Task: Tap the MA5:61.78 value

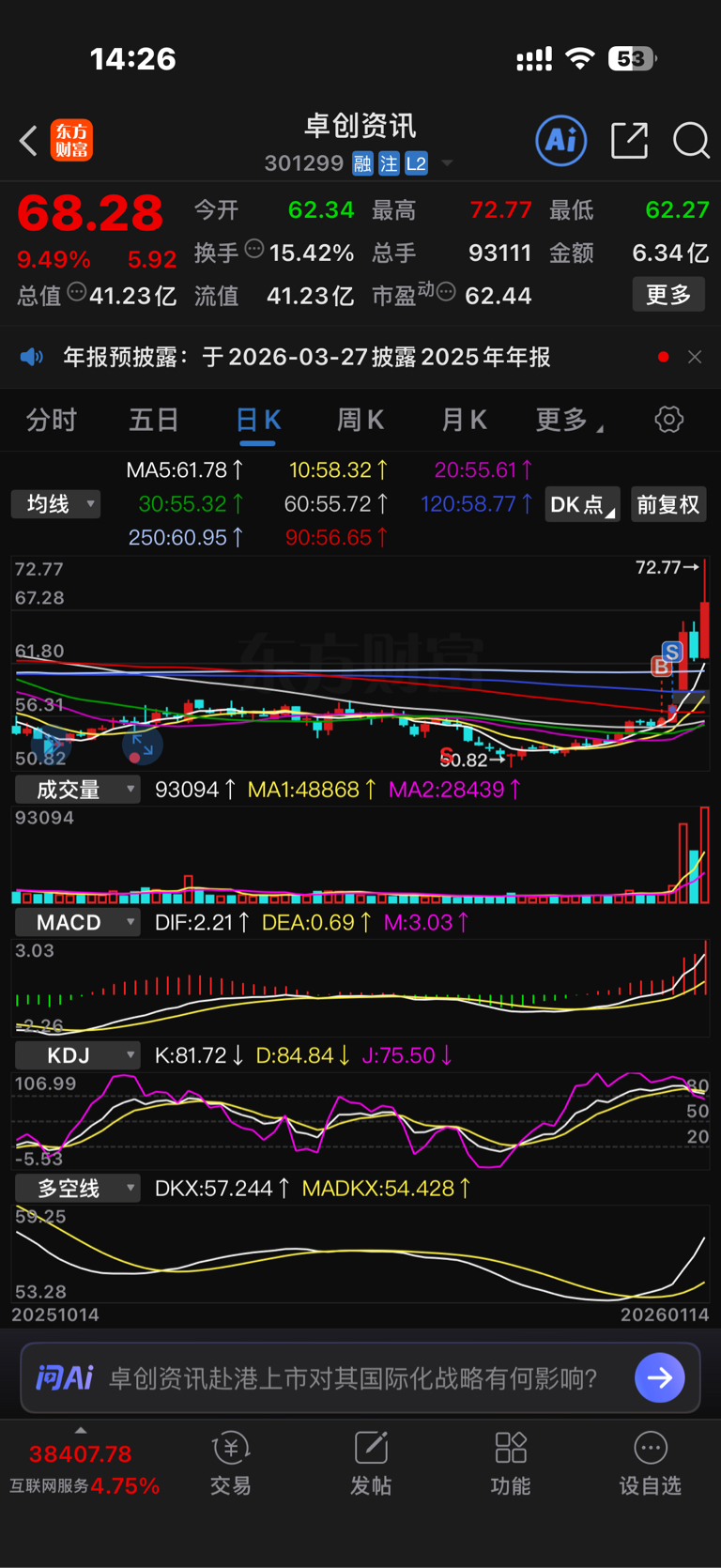Action: point(185,469)
